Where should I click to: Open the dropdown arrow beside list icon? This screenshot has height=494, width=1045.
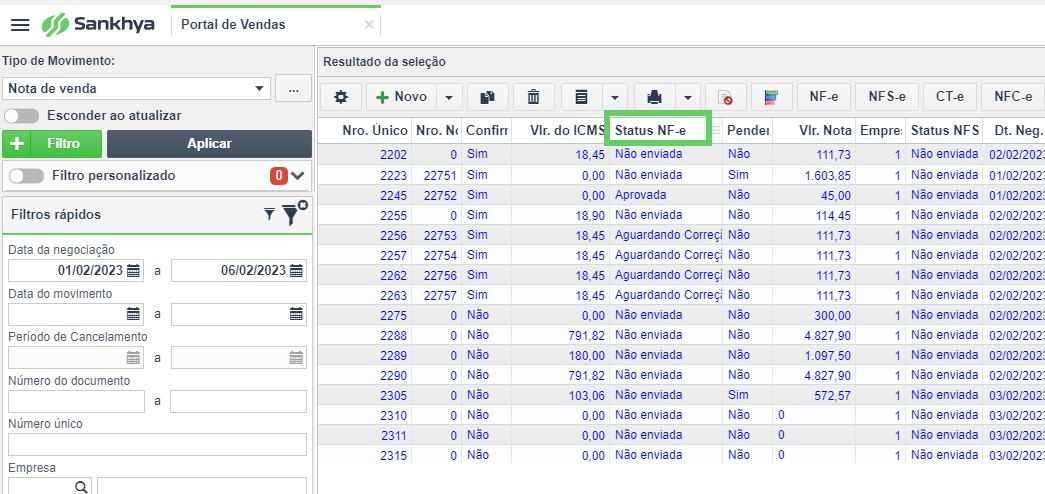pos(615,97)
